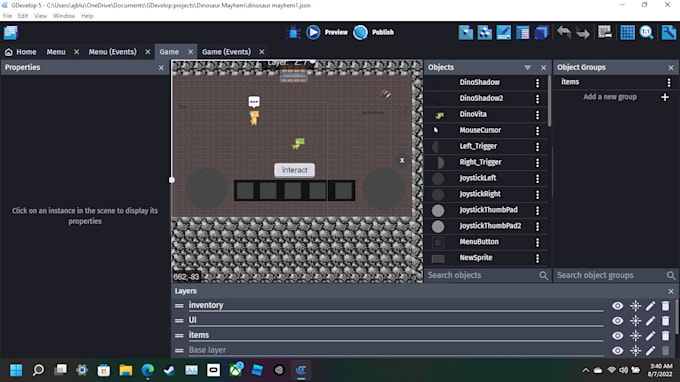680x382 pixels.
Task: Select the Right_Trigger object
Action: (480, 162)
